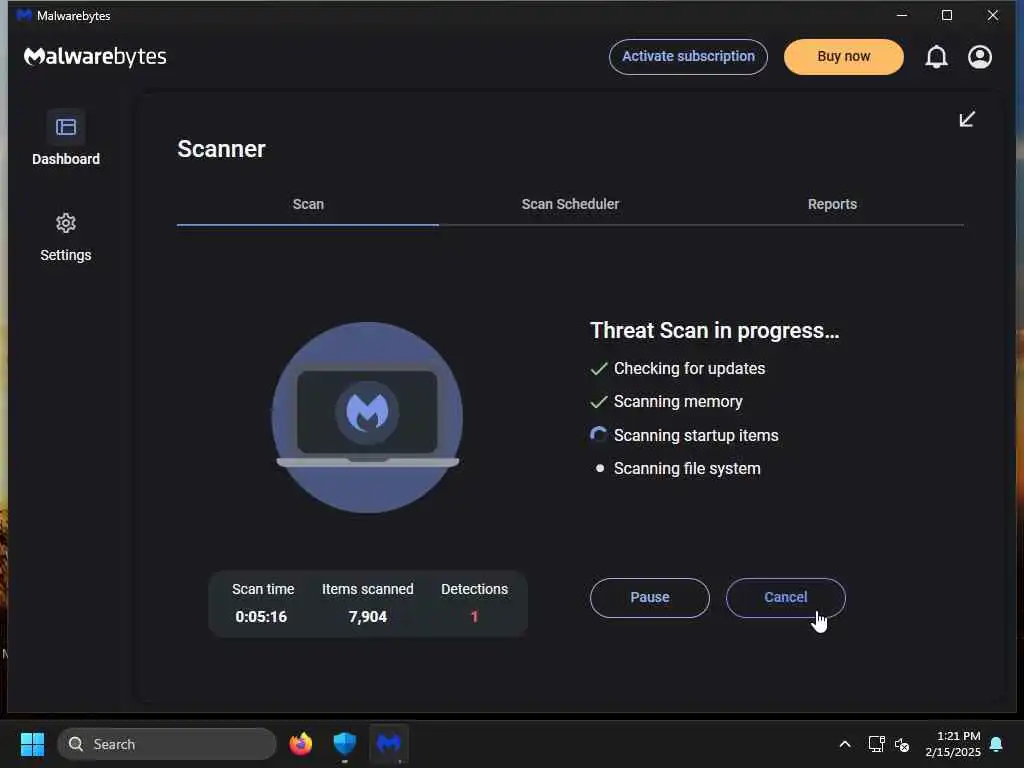Open the Dashboard from the sidebar
Image resolution: width=1024 pixels, height=768 pixels.
coord(66,138)
